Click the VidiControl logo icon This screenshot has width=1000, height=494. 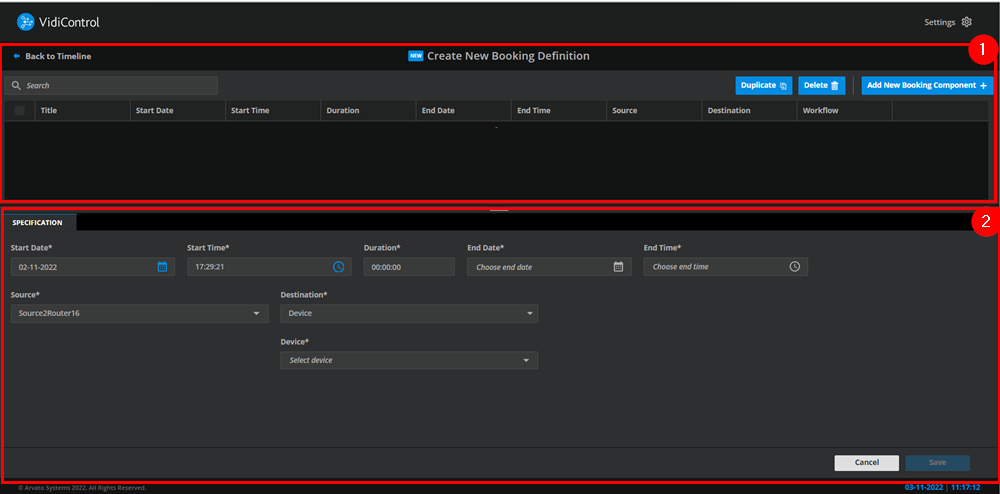[x=26, y=21]
